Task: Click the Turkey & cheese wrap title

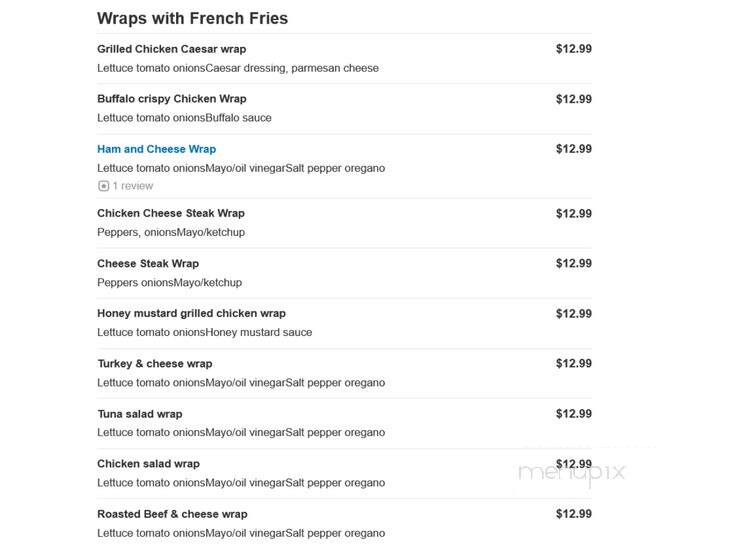Action: 155,363
